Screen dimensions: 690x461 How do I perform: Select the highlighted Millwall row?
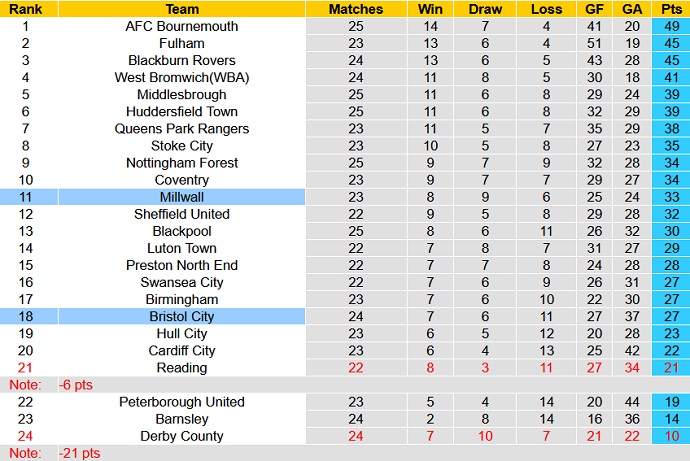coord(181,197)
